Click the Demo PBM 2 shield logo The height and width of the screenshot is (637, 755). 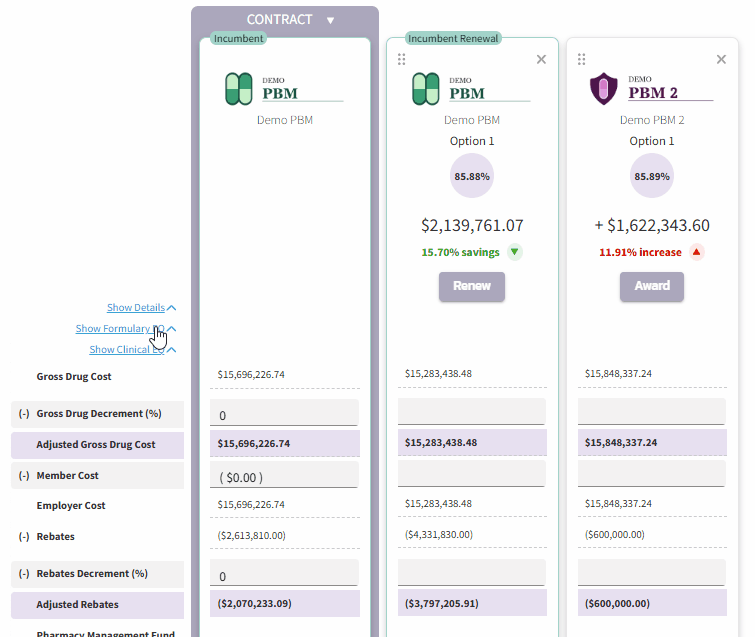click(x=603, y=89)
